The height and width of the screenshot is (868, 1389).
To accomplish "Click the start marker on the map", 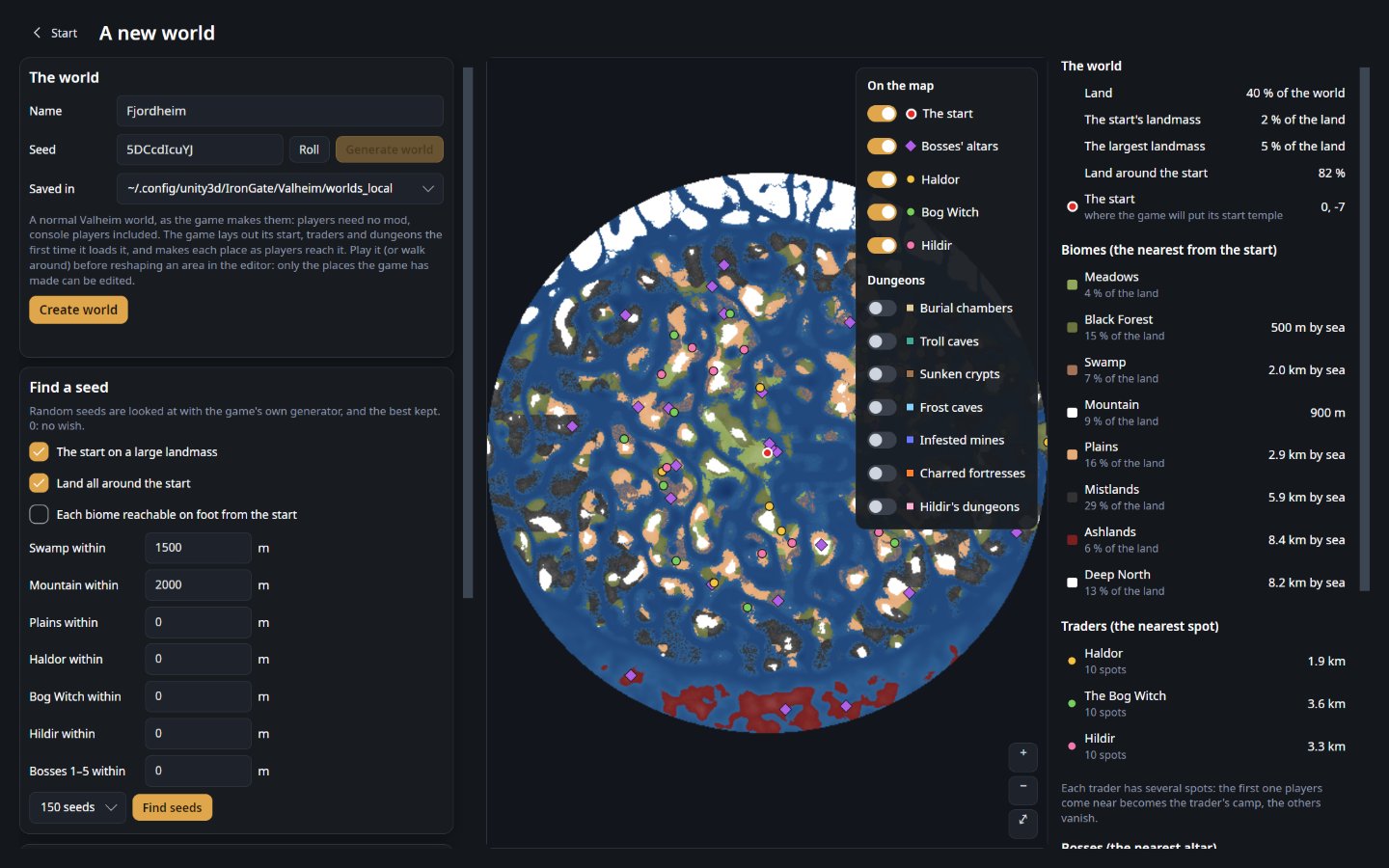I will [768, 452].
